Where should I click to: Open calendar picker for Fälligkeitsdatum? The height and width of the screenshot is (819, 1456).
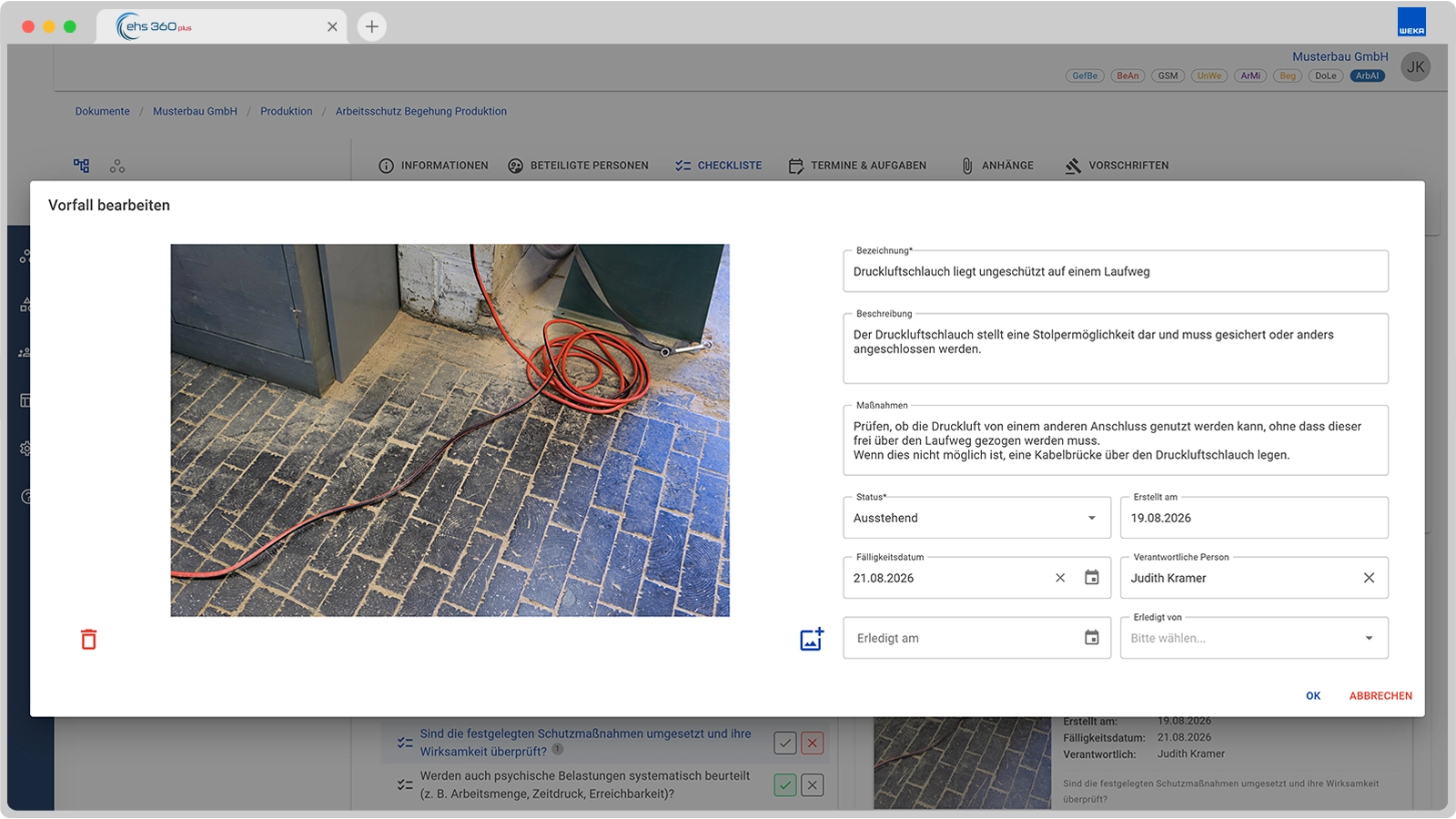pos(1092,578)
